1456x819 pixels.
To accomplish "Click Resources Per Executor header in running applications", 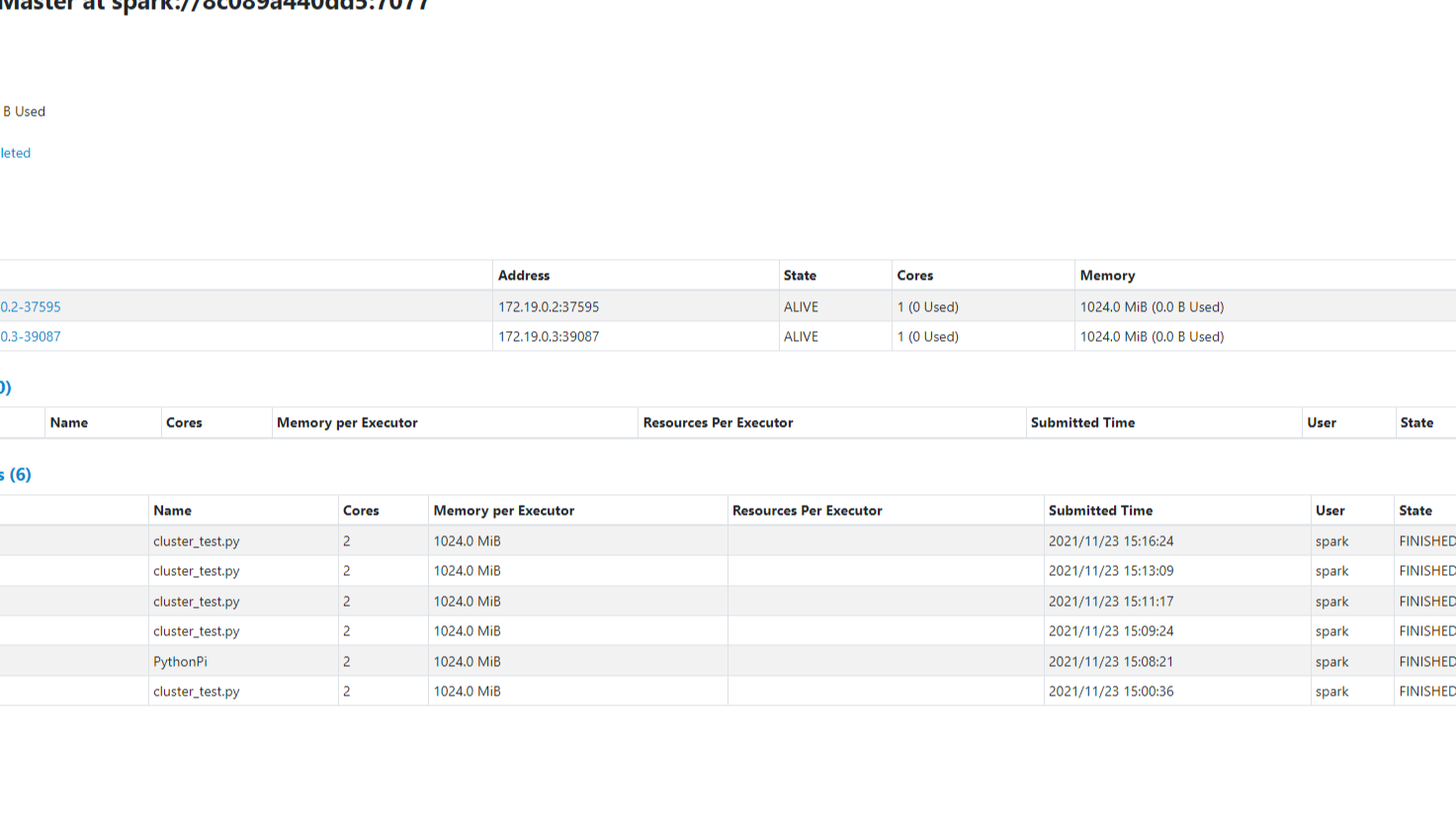I will [x=718, y=423].
